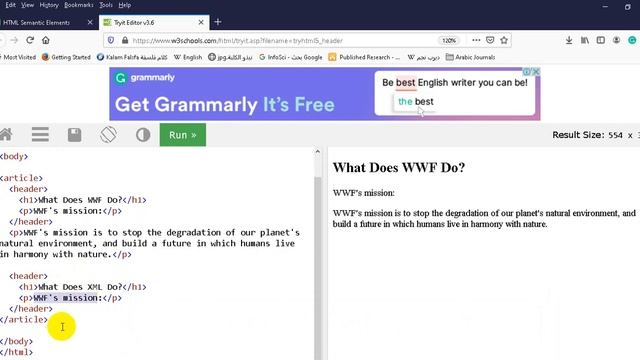
Task: Minimize the Firefox window
Action: tap(605, 7)
